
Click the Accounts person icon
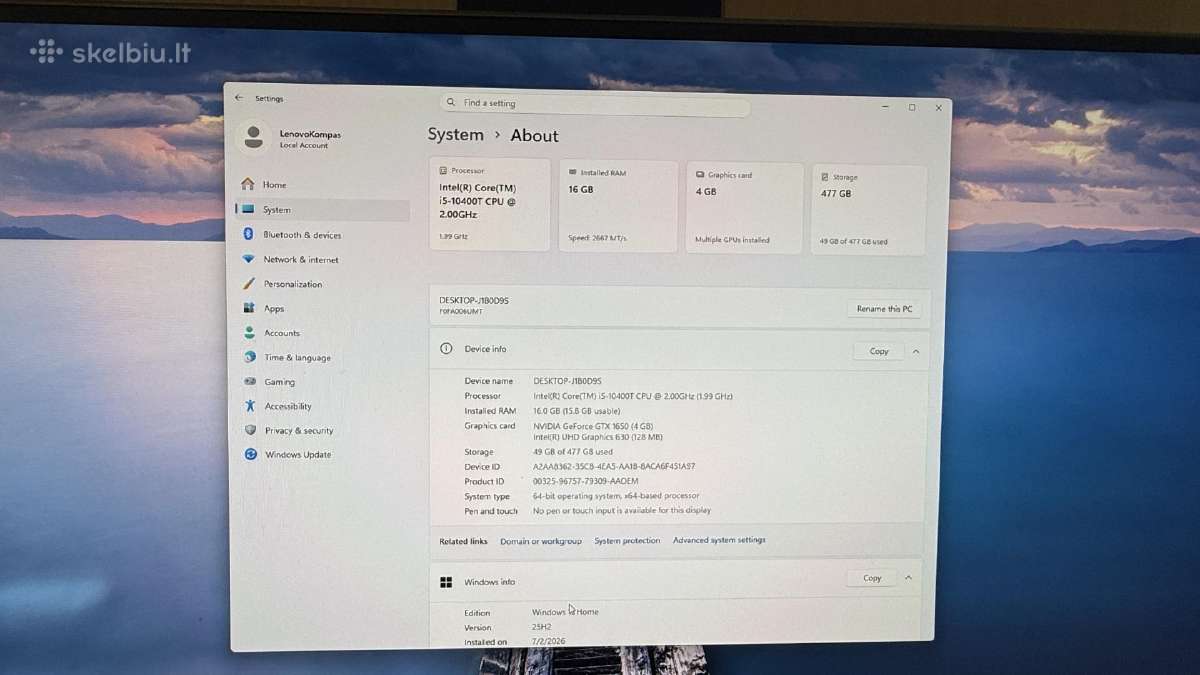pos(249,333)
